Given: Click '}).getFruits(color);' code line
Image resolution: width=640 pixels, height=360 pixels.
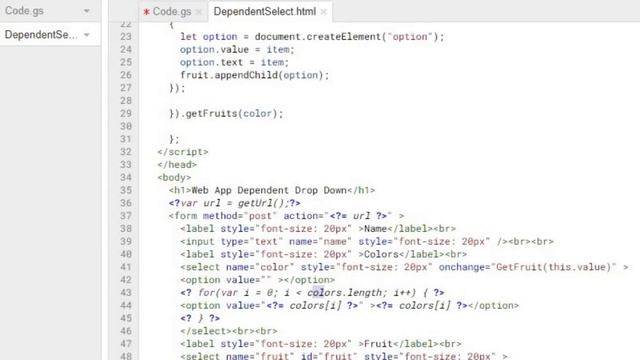Looking at the screenshot, I should pos(226,113).
